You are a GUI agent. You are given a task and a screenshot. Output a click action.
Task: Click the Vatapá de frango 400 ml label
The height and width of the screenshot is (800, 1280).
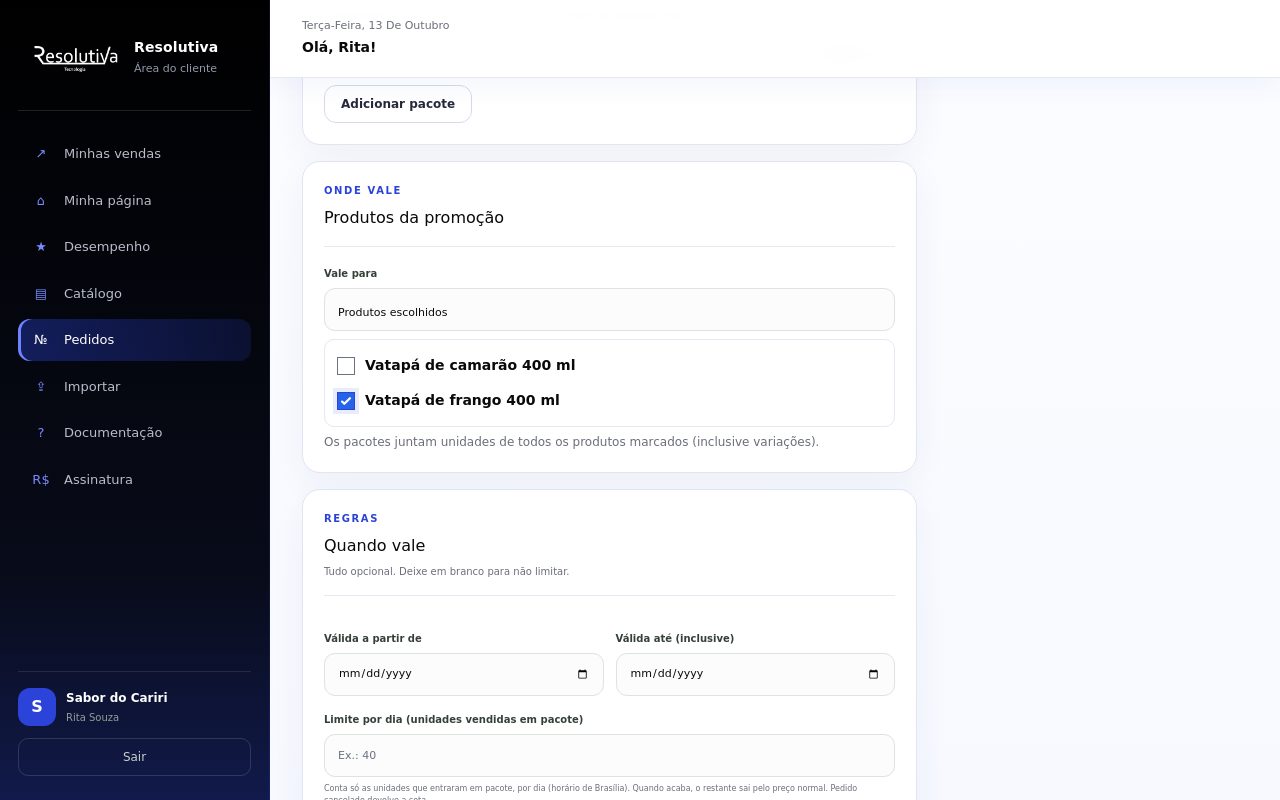click(x=462, y=401)
